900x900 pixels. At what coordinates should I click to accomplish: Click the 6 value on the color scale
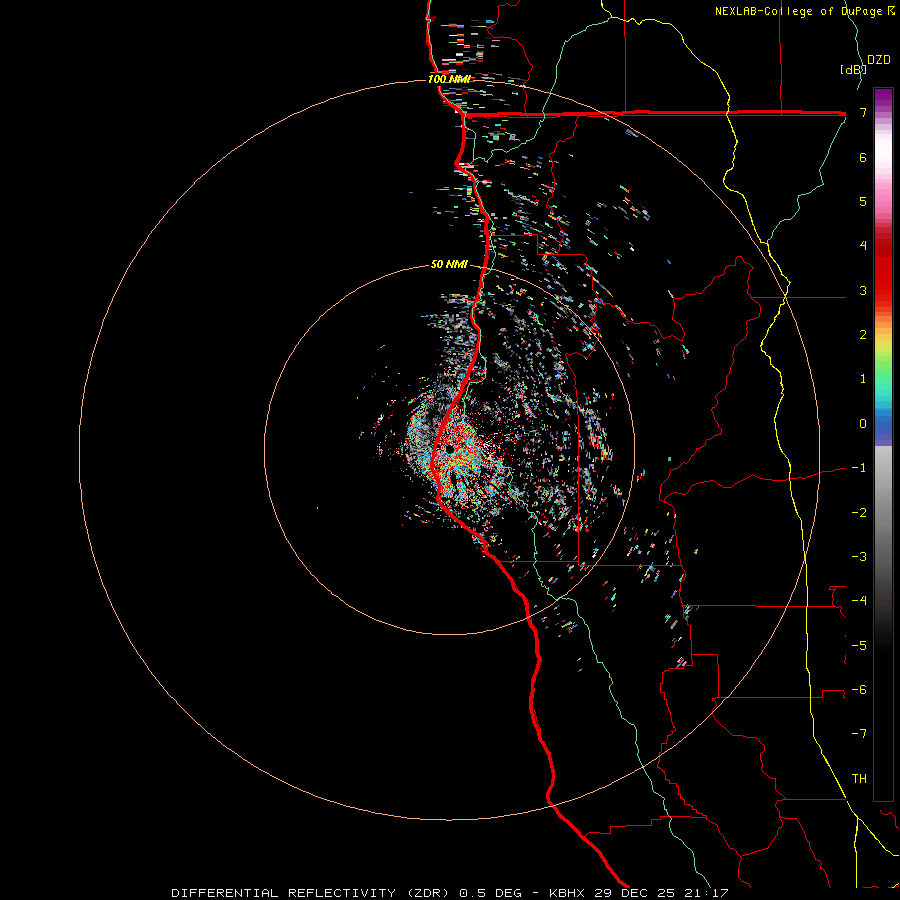[x=863, y=157]
